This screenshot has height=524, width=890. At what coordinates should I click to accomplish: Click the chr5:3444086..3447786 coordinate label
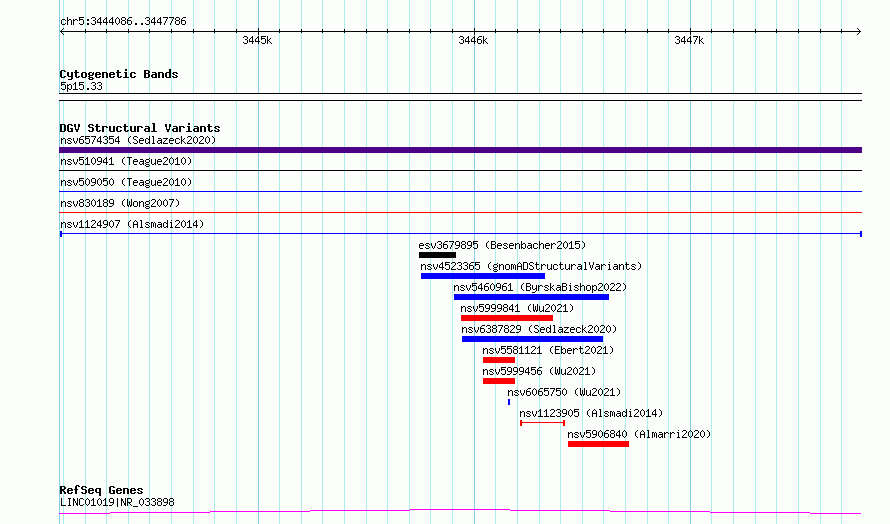[x=123, y=21]
